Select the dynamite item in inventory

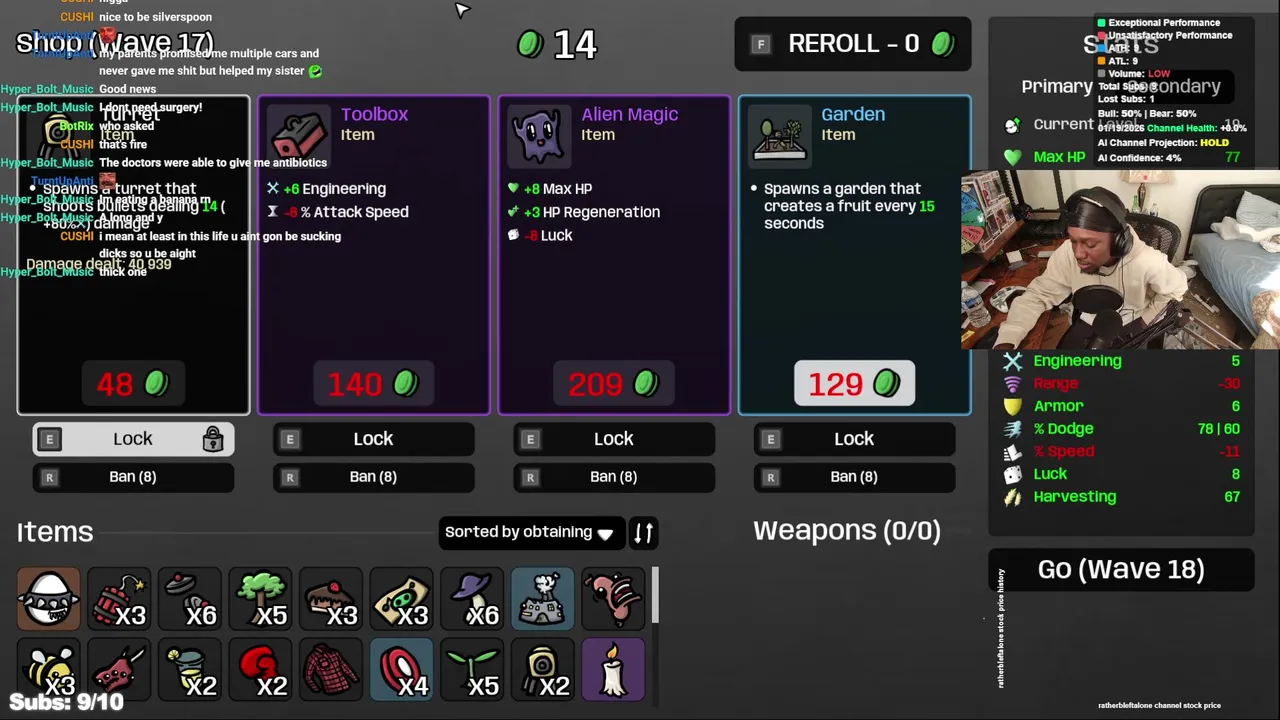coord(118,599)
